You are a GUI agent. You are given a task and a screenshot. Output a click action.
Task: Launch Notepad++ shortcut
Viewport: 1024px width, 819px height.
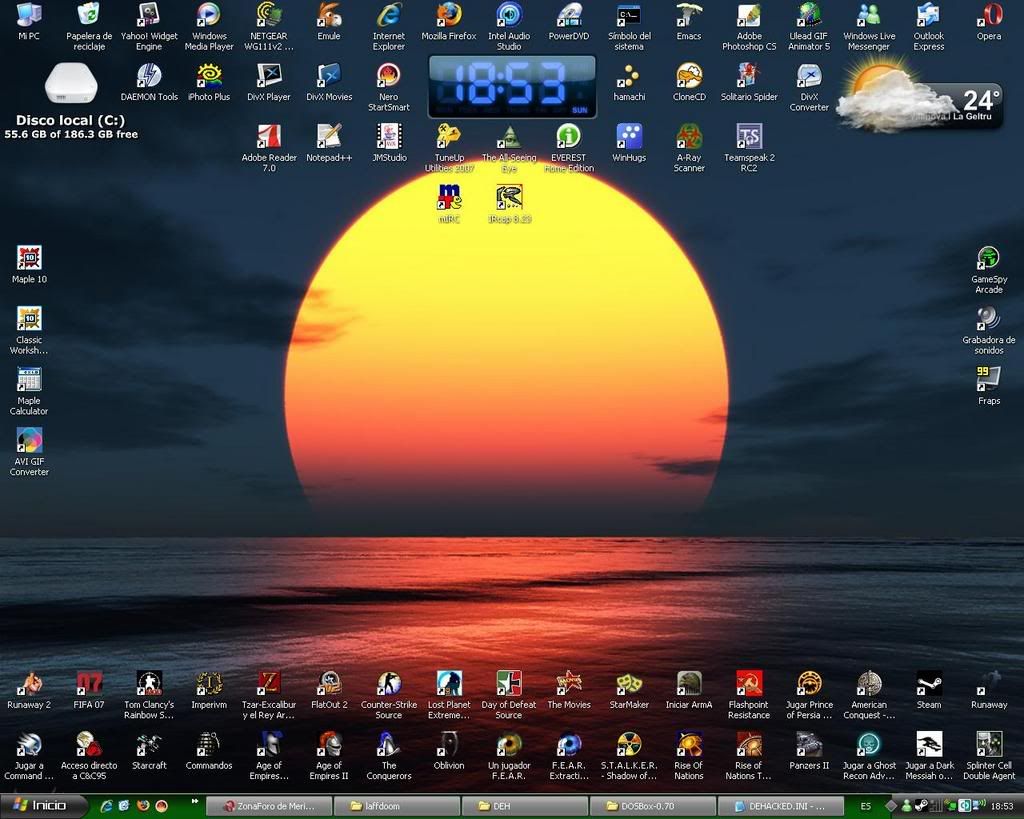click(x=329, y=137)
